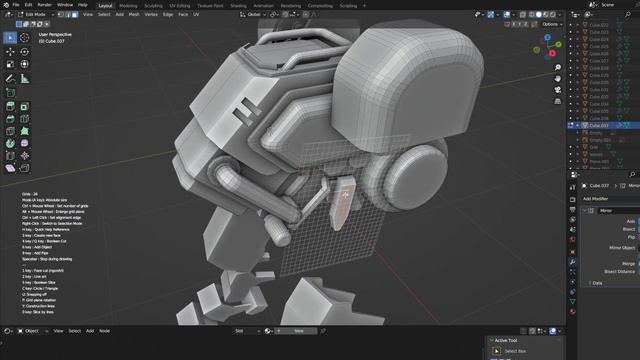Switch to material preview shading
The height and width of the screenshot is (360, 640).
546,15
